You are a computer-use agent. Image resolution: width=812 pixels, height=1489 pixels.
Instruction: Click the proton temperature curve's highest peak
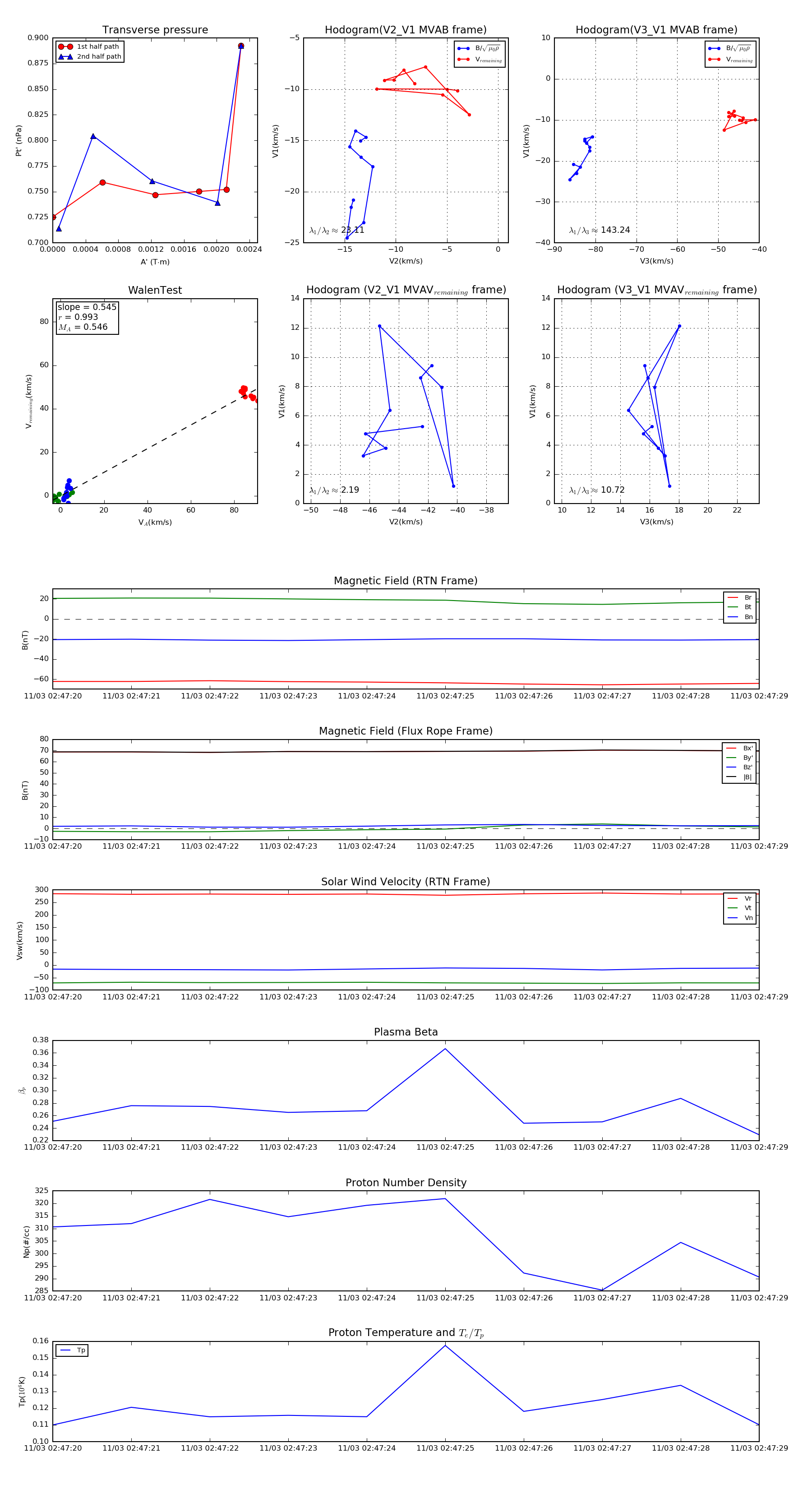[445, 1346]
